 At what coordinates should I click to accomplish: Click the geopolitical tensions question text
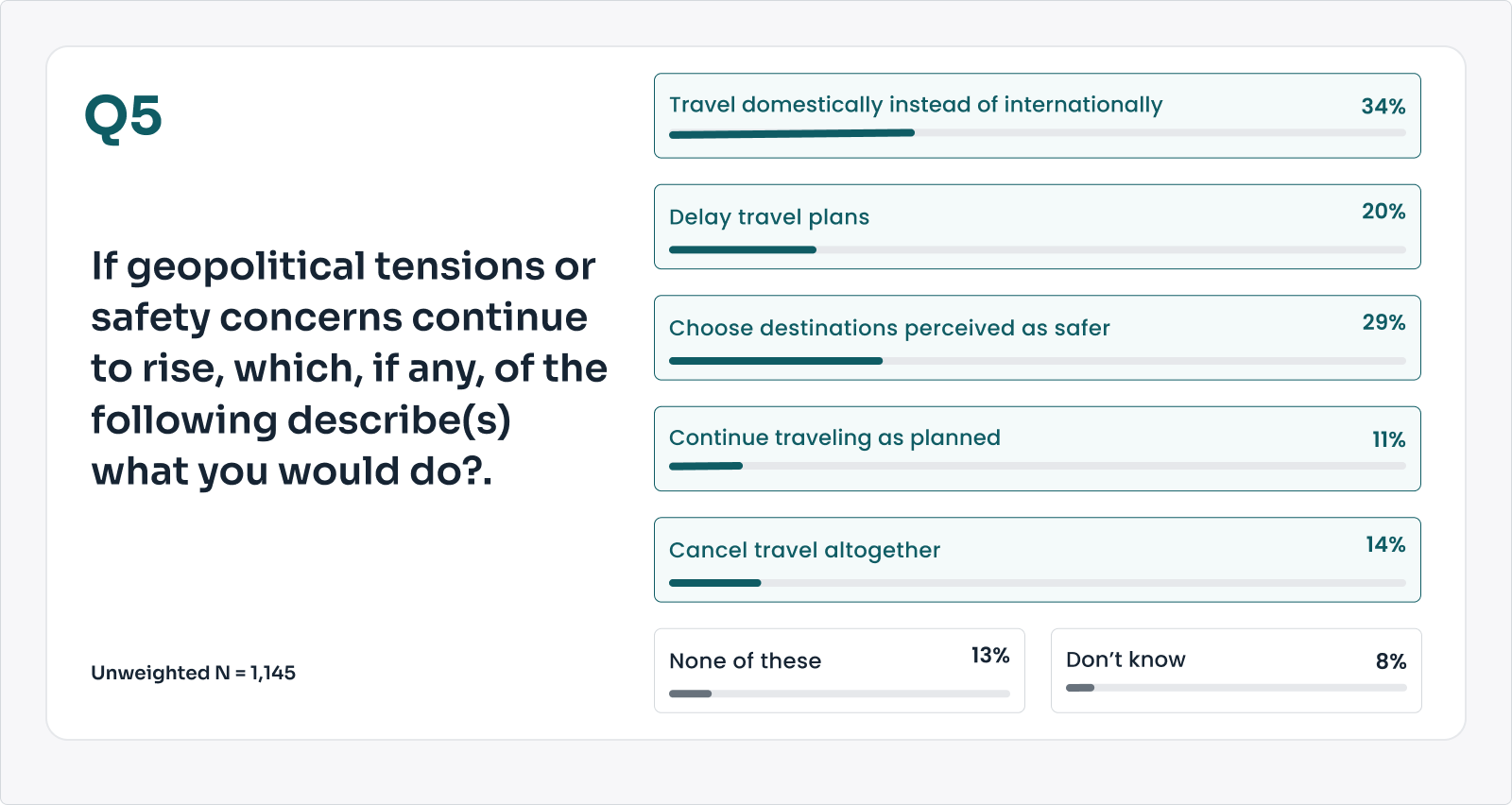tap(348, 368)
